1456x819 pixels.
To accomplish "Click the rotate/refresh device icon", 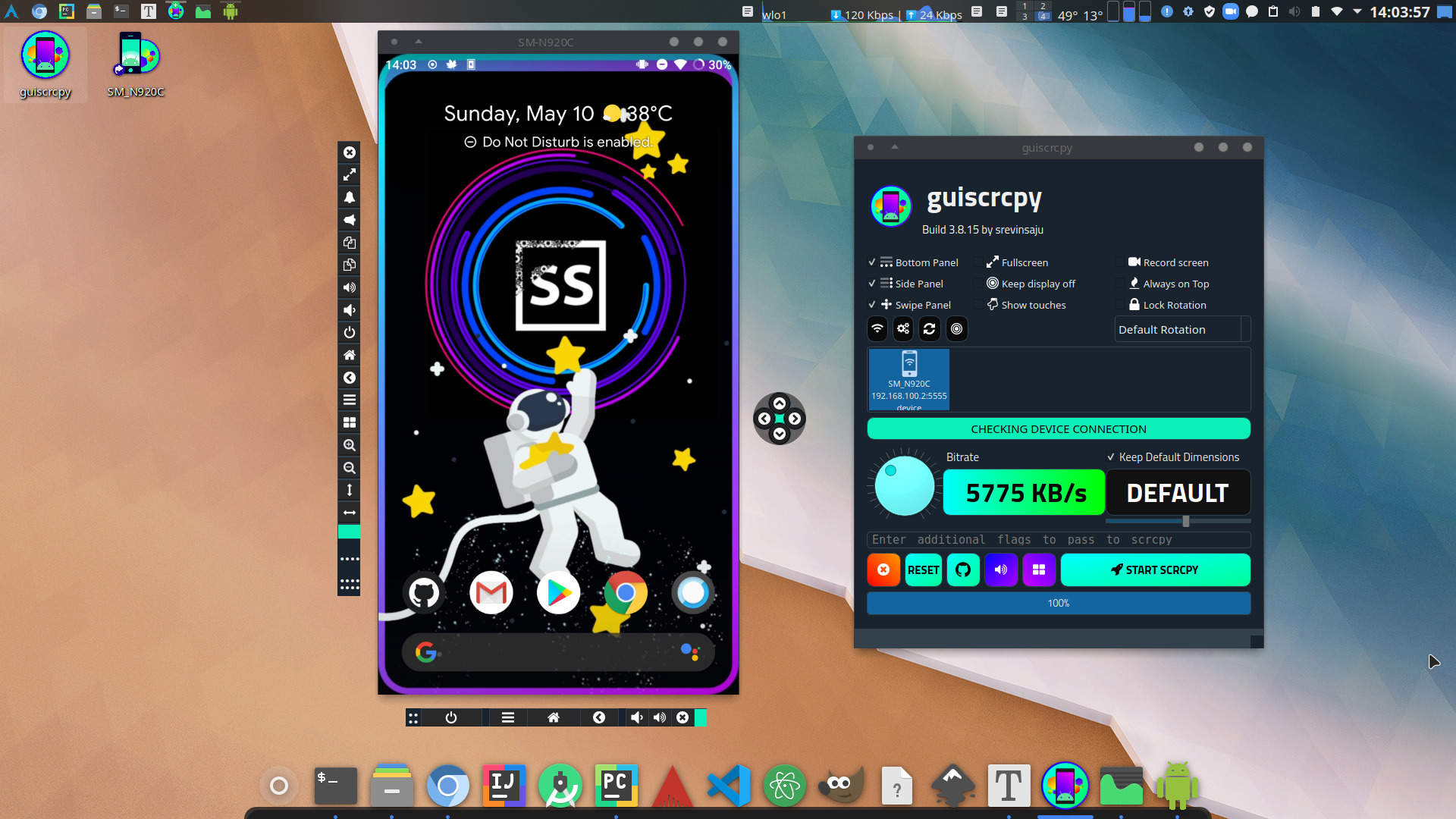I will 929,328.
